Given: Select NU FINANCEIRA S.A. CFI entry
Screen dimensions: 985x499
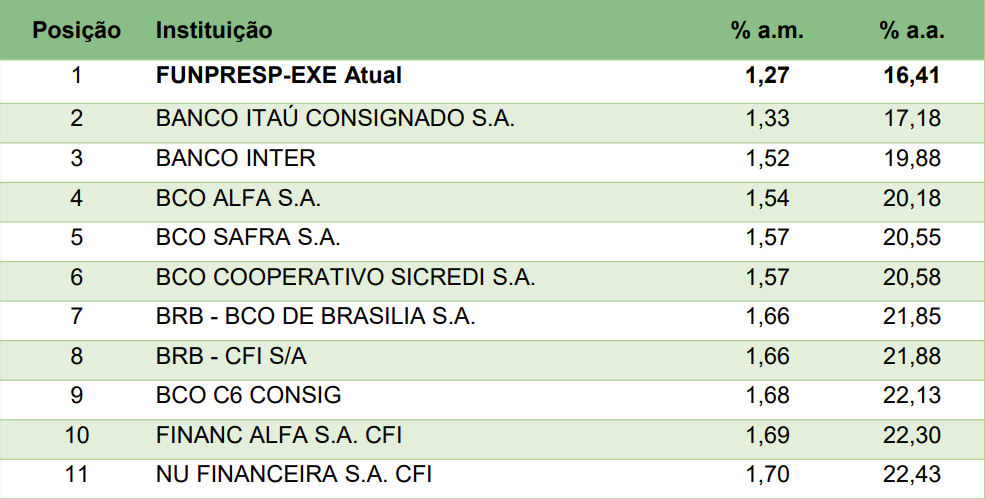Looking at the screenshot, I should point(294,474).
